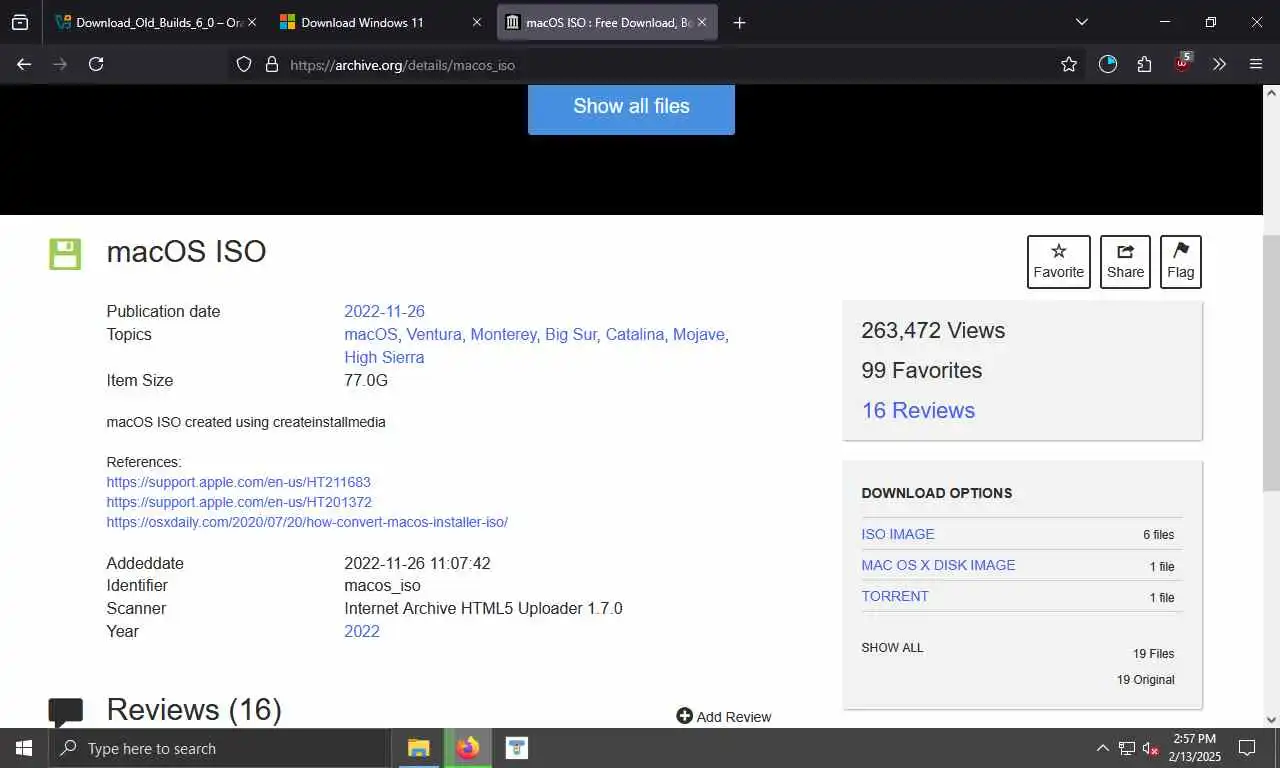Open Apple support HT211683 reference link

(238, 482)
